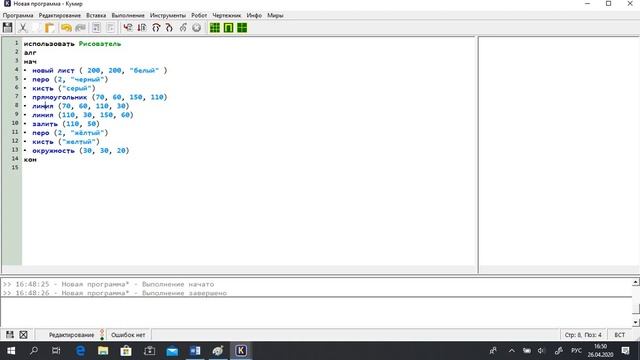Screen dimensions: 640x360
Task: Save console output via status bar disk icon
Action: point(10,335)
